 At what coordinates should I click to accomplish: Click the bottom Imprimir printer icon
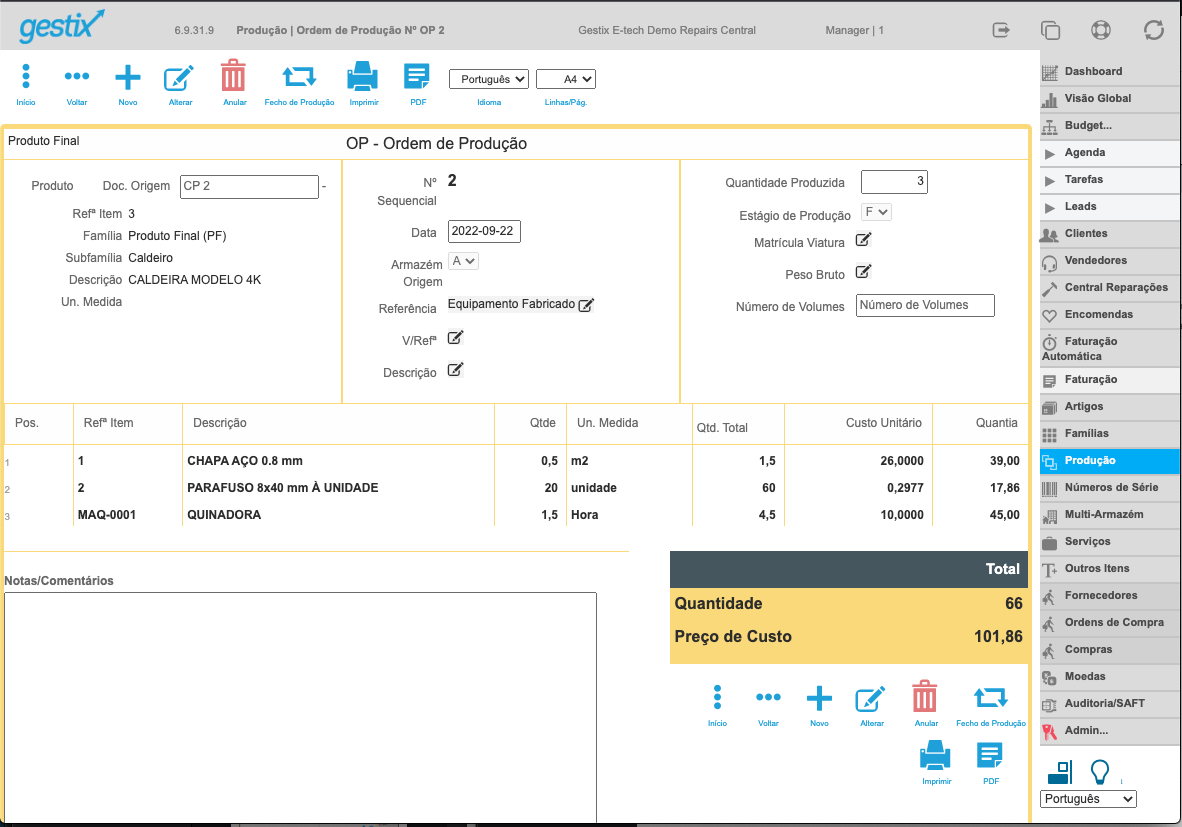935,755
